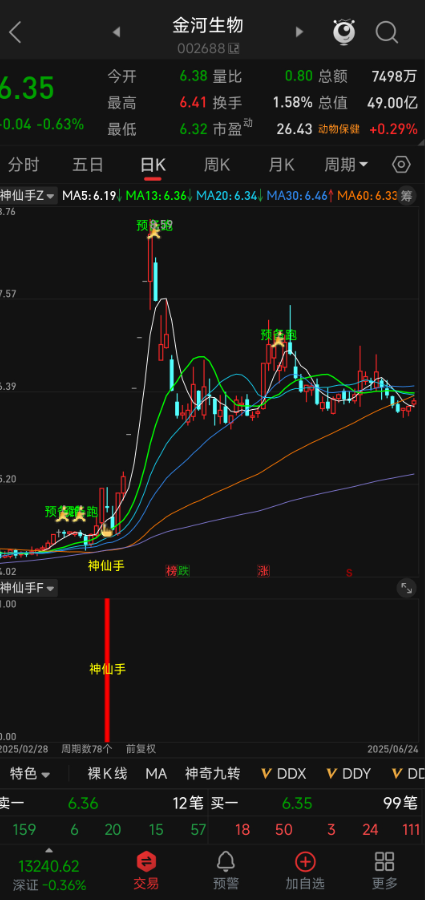Tap the 2025/06/24 end date label
The image size is (425, 900).
tap(393, 749)
